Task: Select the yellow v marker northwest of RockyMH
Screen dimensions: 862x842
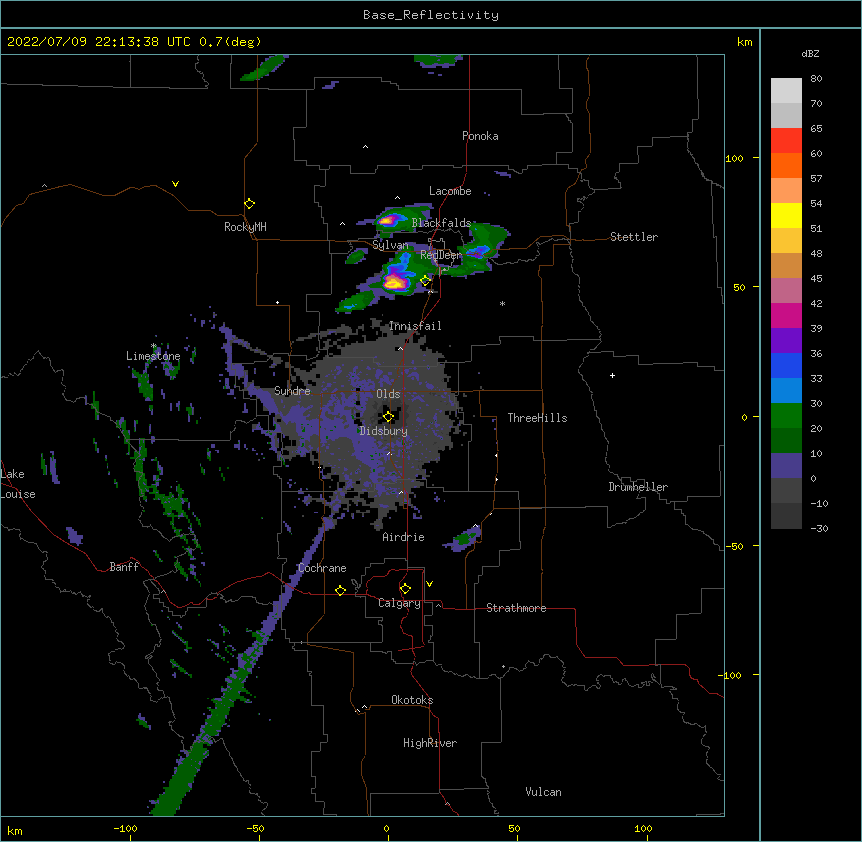Action: 175,184
